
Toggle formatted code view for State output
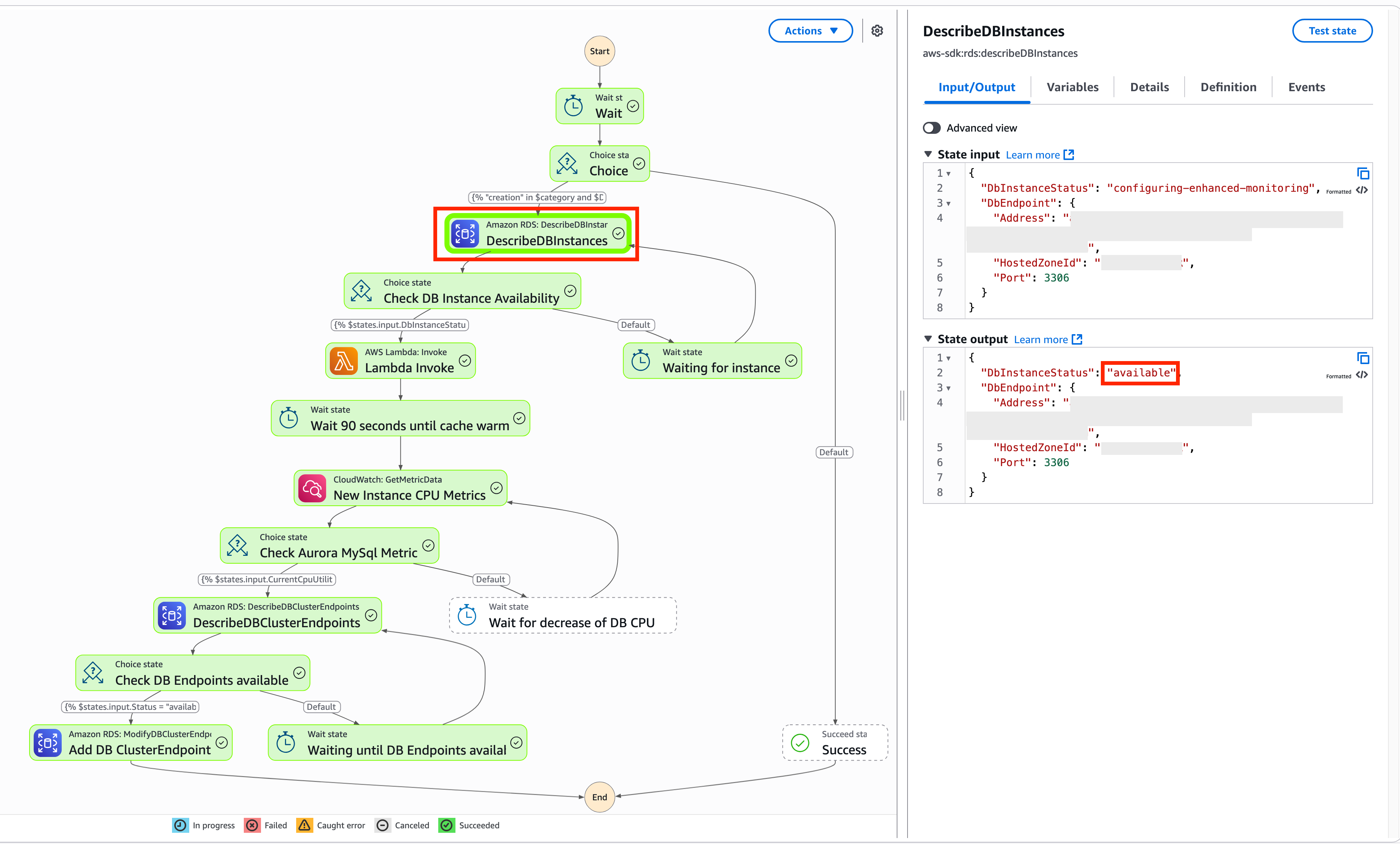click(x=1361, y=375)
